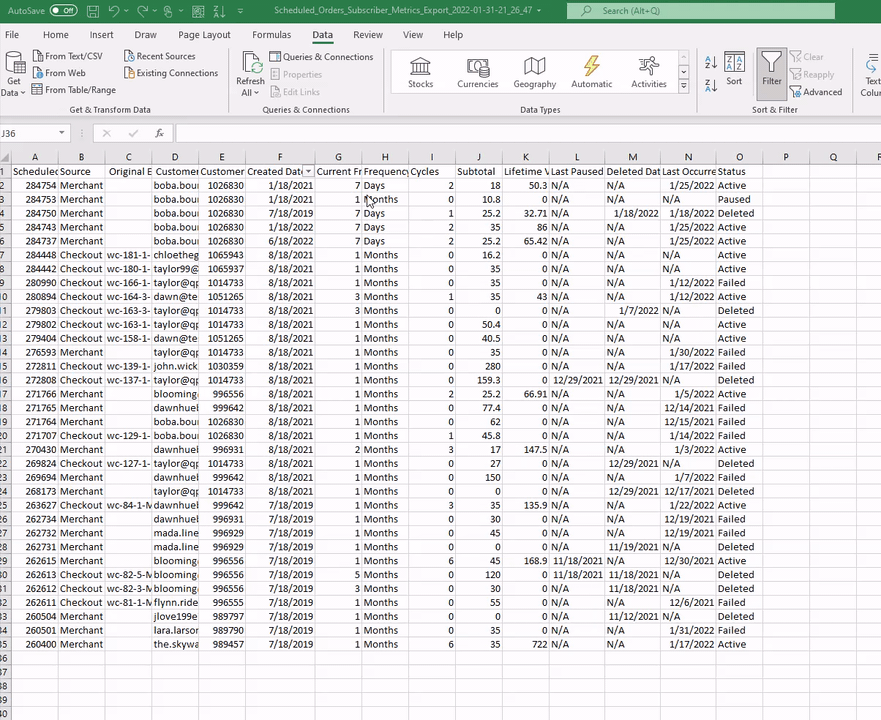Viewport: 881px width, 720px height.
Task: Click the 'Paused' status cell
Action: point(739,200)
